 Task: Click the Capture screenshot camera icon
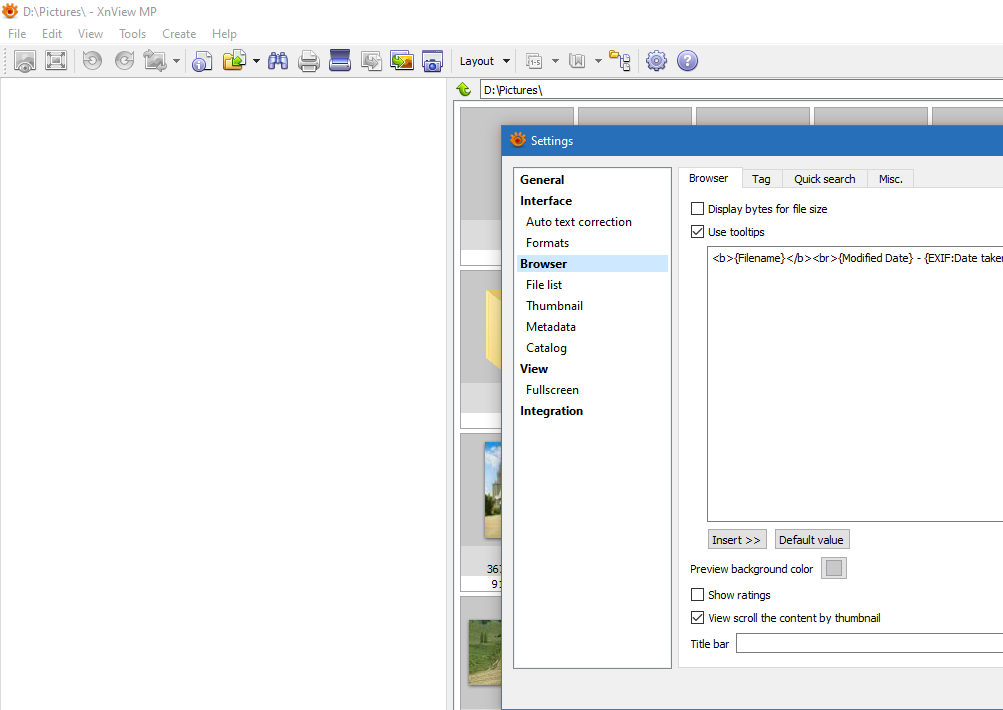432,61
